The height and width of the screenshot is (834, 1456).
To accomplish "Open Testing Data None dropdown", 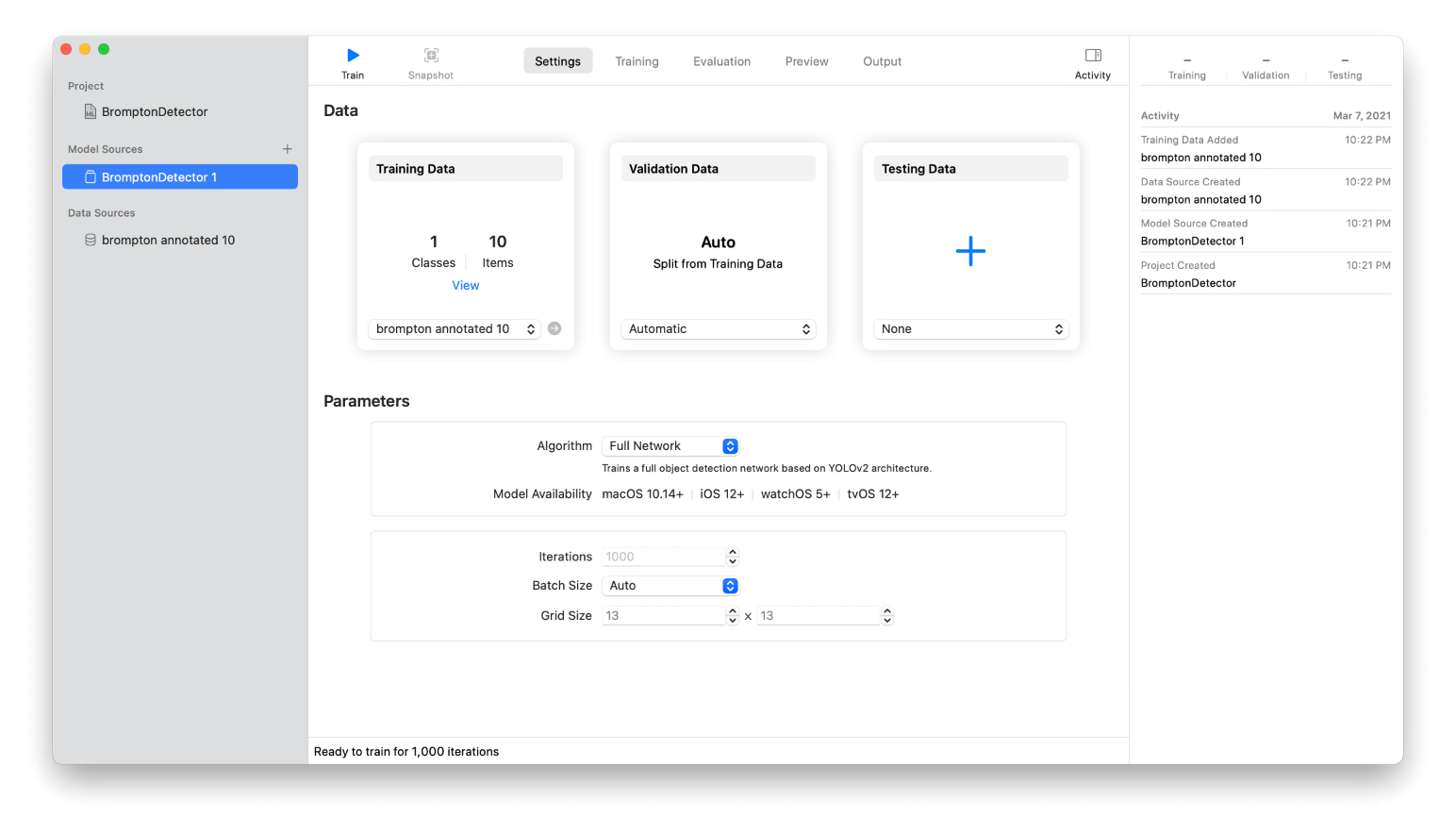I will pos(971,329).
